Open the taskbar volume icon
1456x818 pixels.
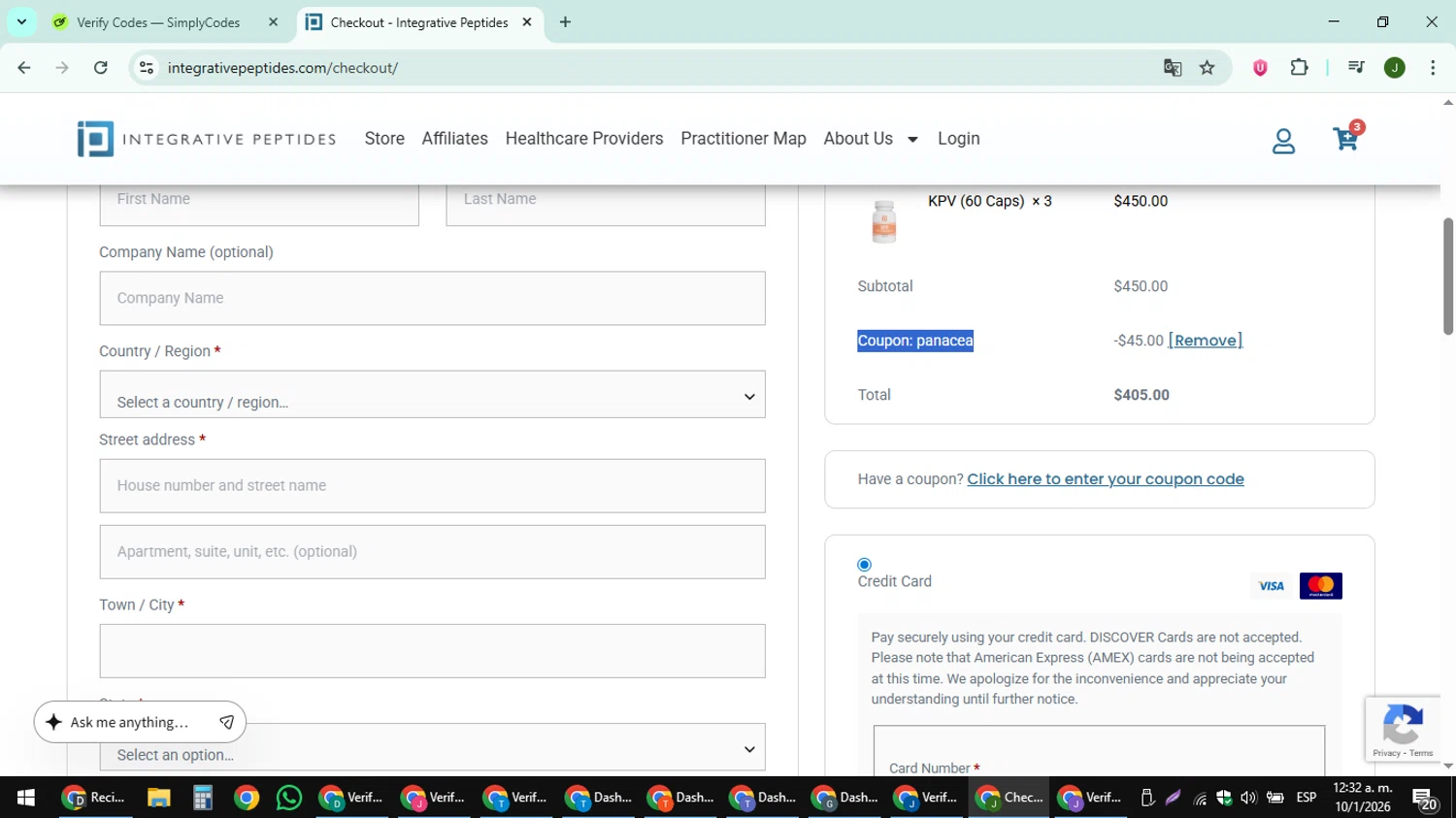(x=1248, y=798)
